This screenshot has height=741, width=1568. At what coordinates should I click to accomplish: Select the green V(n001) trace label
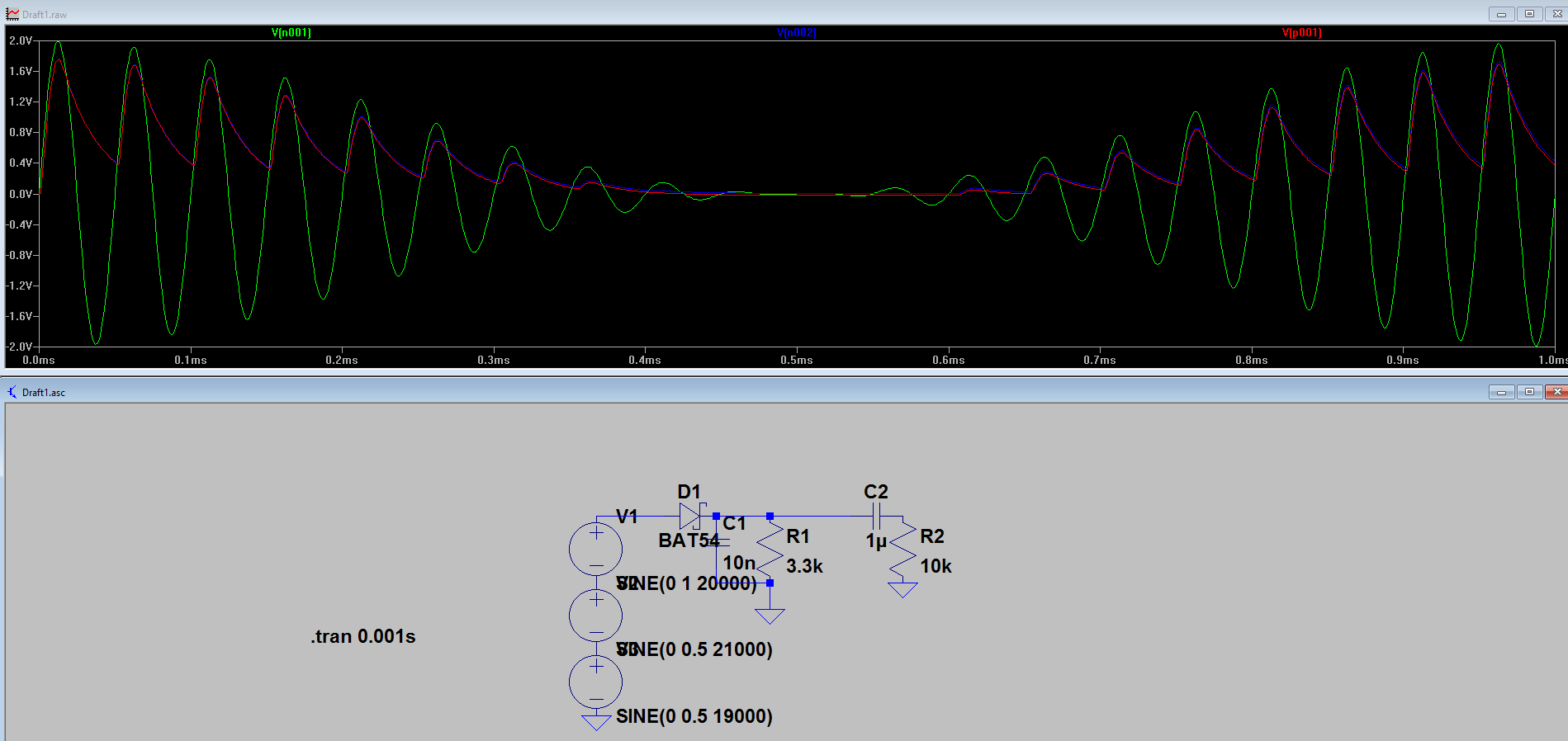[x=291, y=33]
